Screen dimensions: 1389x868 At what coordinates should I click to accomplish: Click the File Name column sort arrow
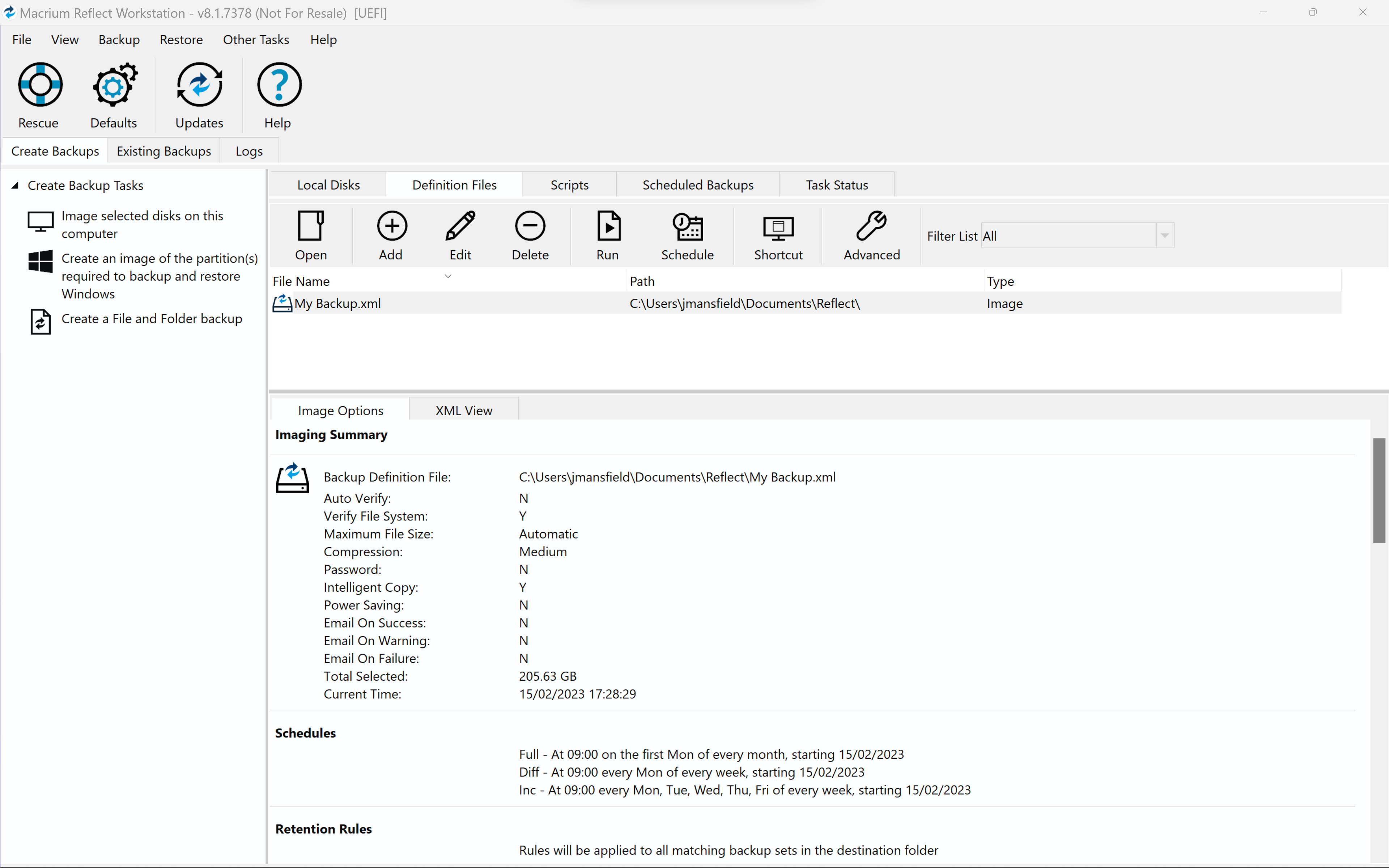click(x=448, y=276)
